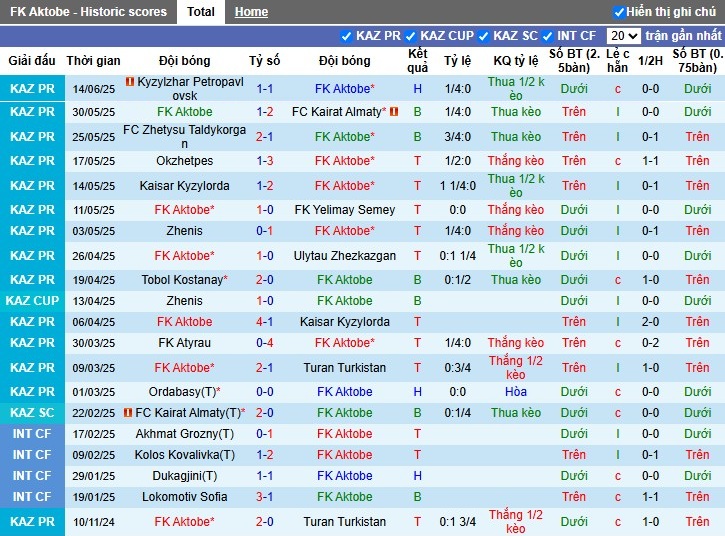Click the 2-0 half-time score on 06/04/25
The image size is (725, 536).
(650, 321)
